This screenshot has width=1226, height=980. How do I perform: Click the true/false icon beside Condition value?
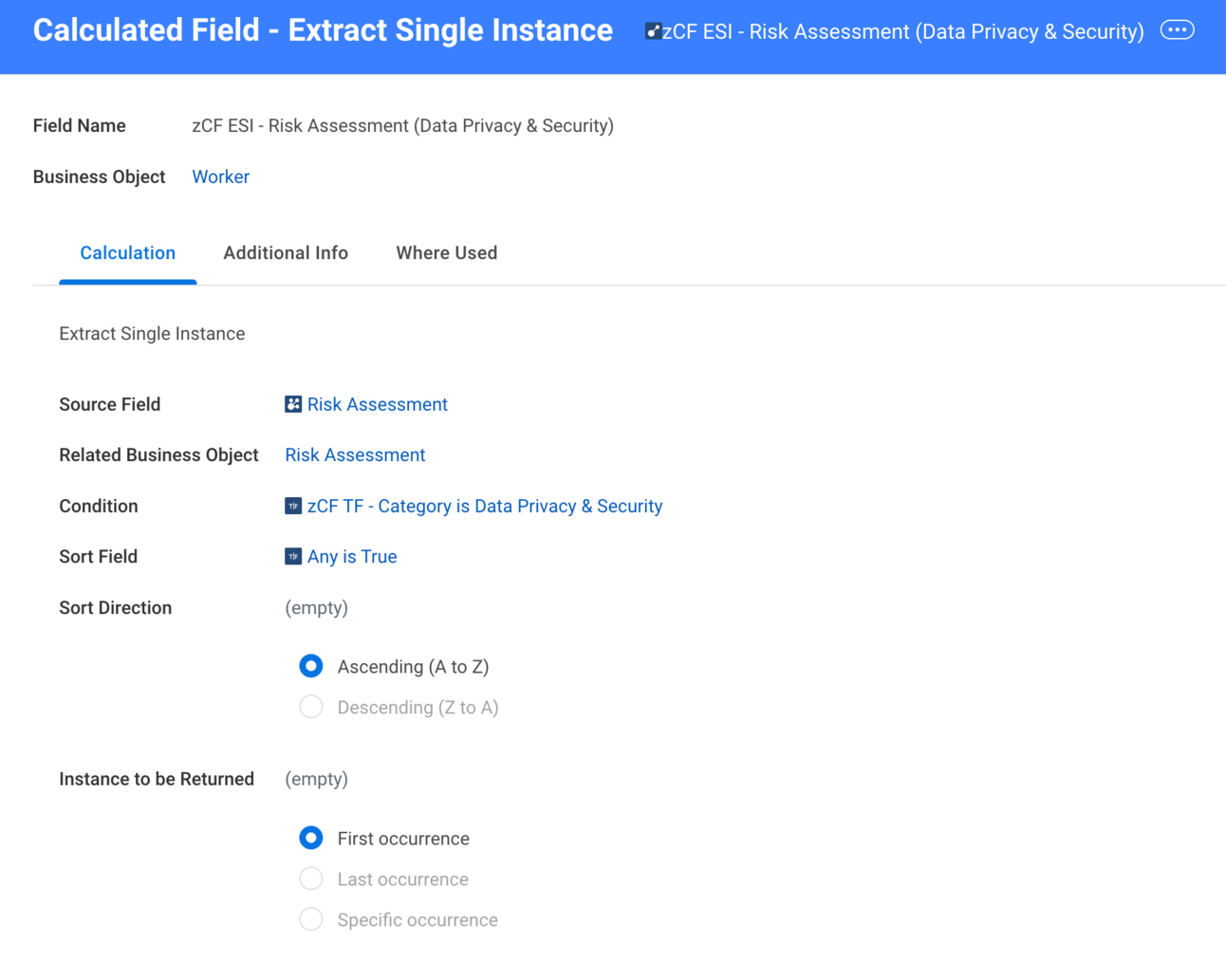pos(293,507)
